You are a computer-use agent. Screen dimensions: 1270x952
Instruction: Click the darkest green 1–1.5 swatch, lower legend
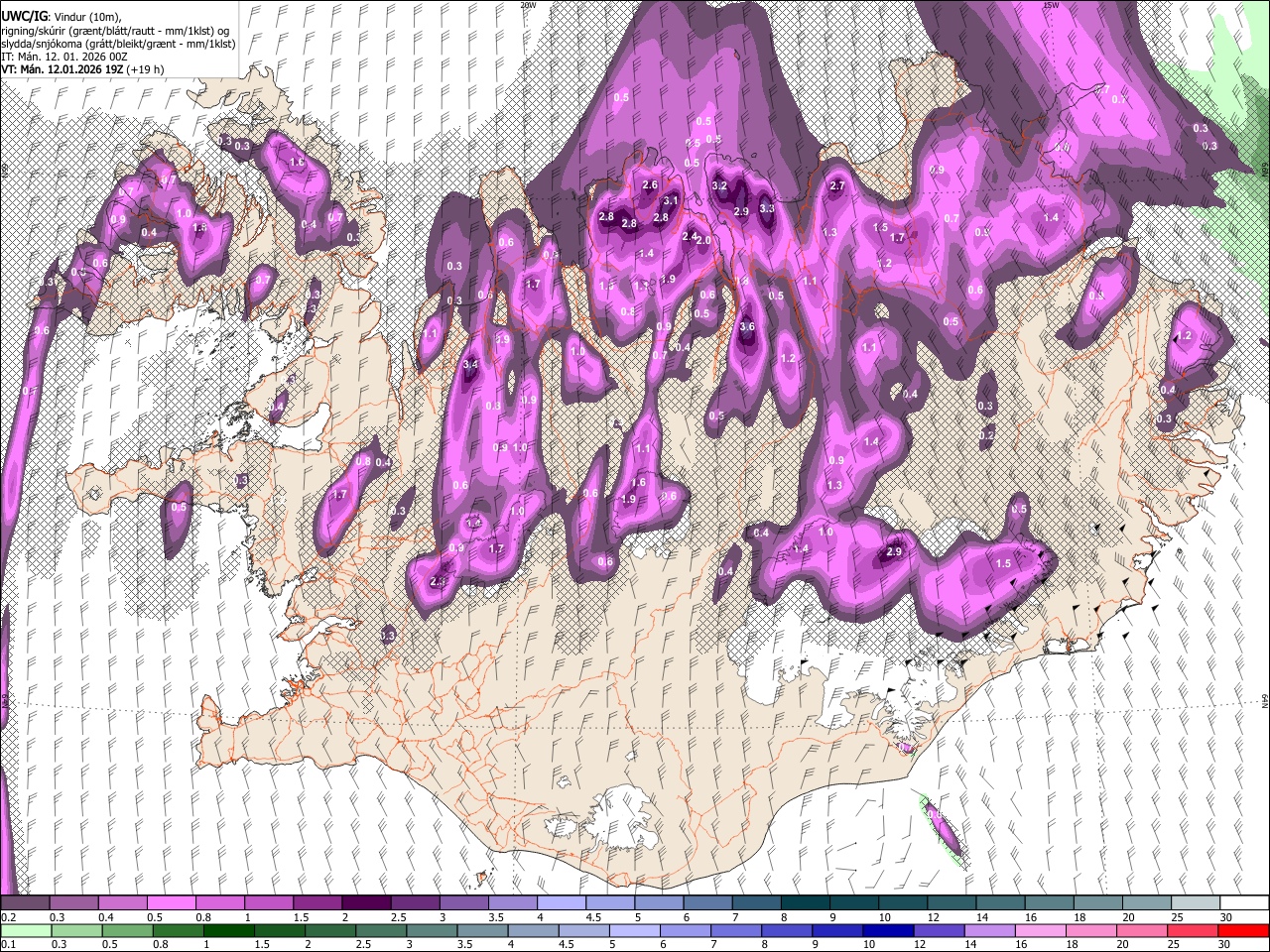pos(229,931)
